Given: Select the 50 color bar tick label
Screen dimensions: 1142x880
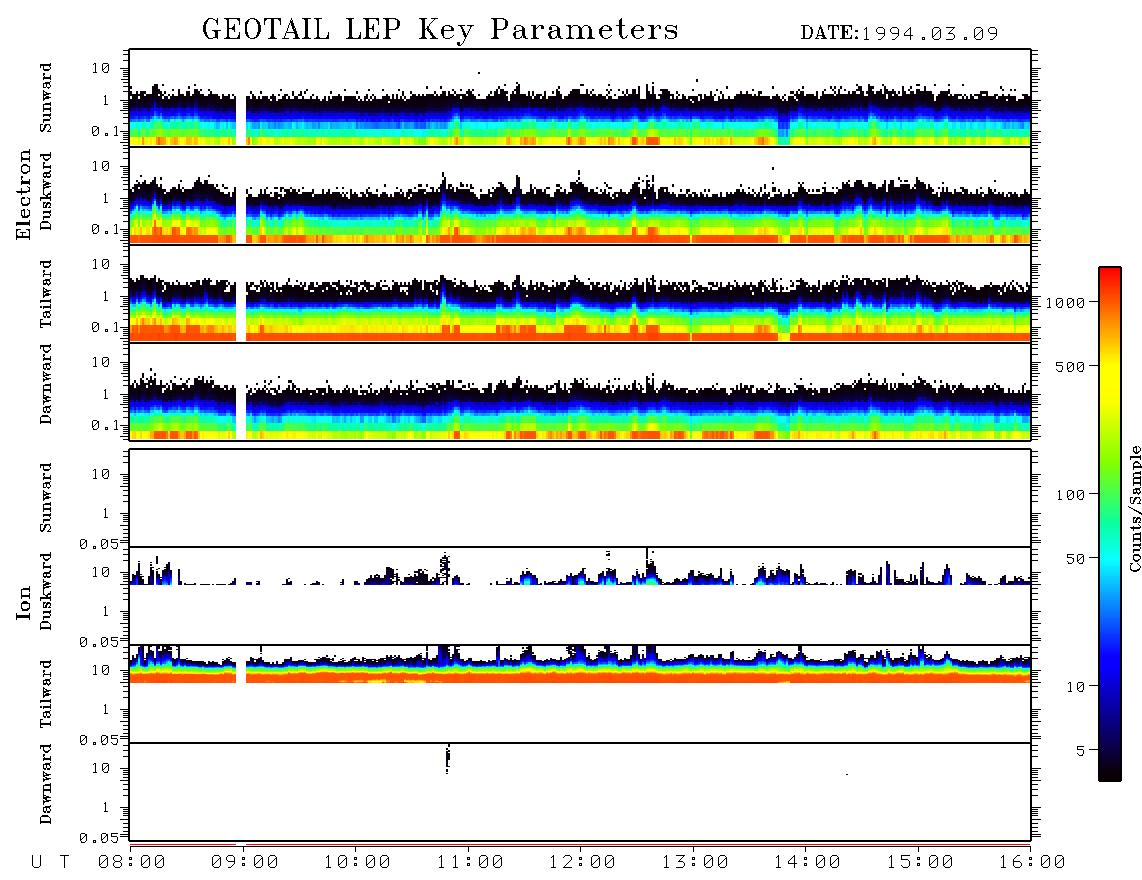Looking at the screenshot, I should [x=1075, y=559].
